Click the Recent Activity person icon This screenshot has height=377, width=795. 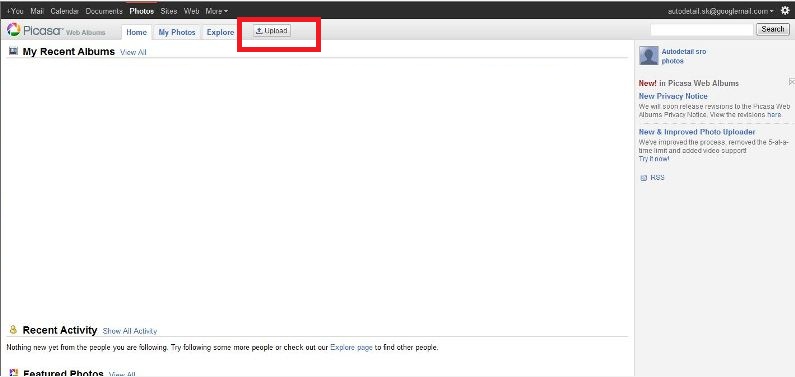pyautogui.click(x=13, y=330)
